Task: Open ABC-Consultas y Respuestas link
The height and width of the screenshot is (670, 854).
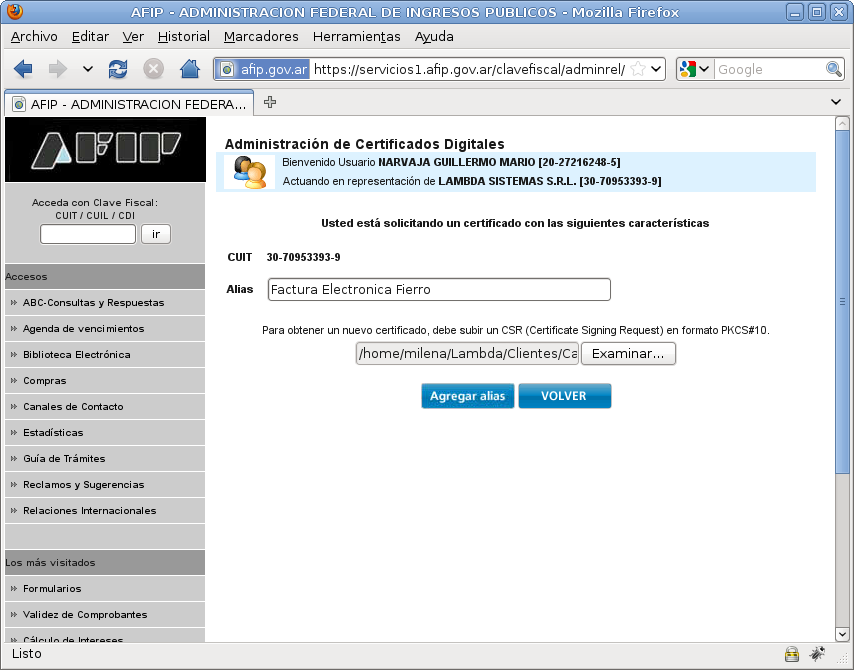Action: (93, 303)
